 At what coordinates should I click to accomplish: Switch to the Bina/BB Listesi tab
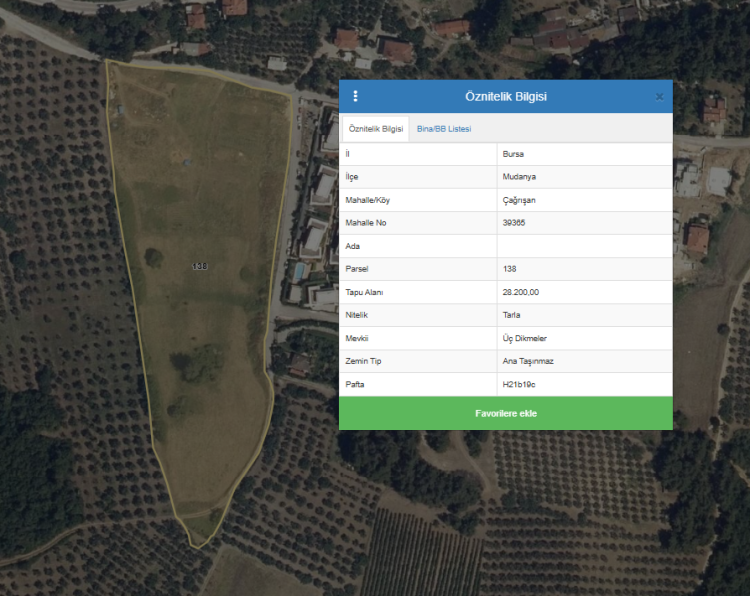pyautogui.click(x=443, y=129)
